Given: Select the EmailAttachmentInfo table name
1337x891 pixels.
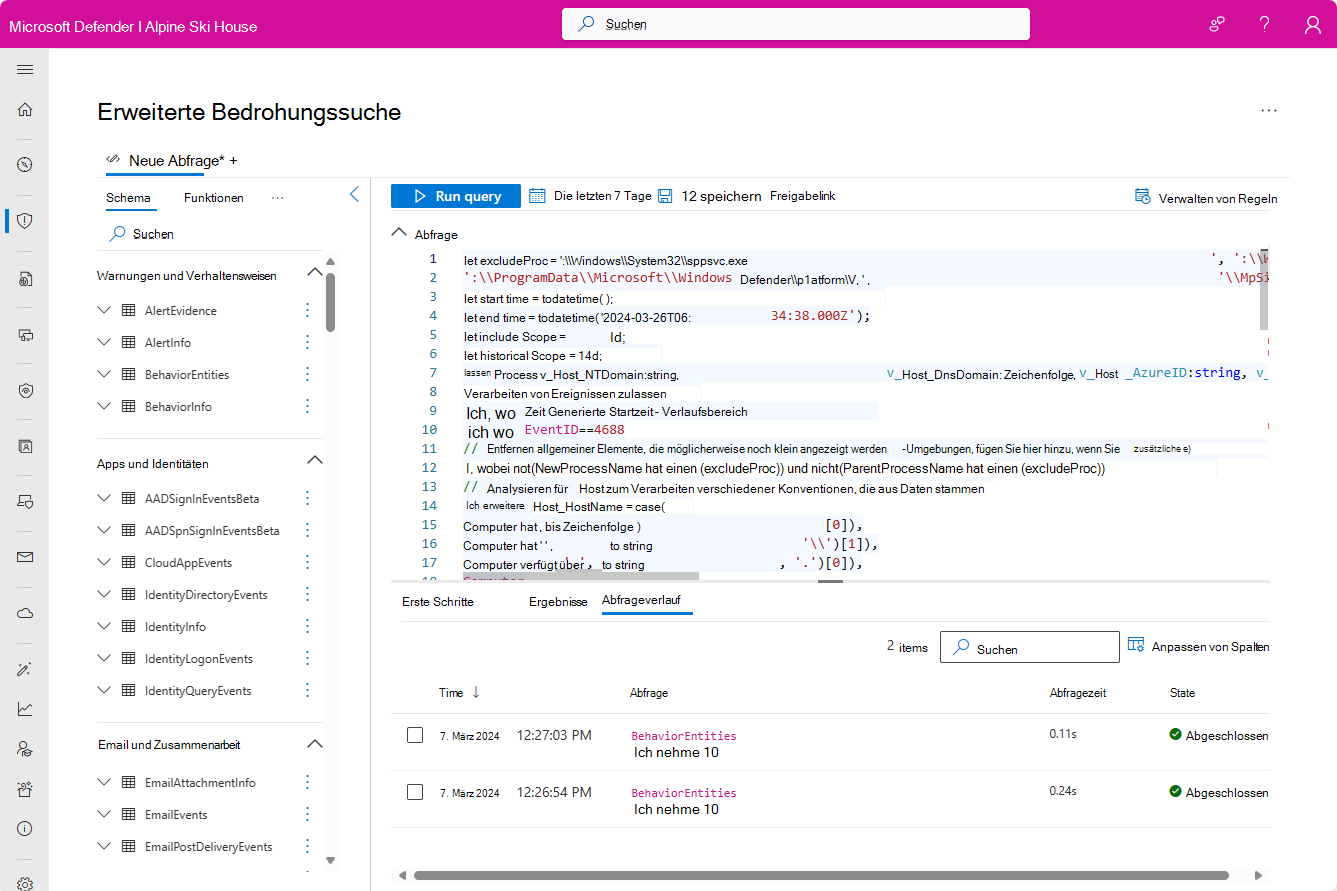Looking at the screenshot, I should tap(200, 782).
